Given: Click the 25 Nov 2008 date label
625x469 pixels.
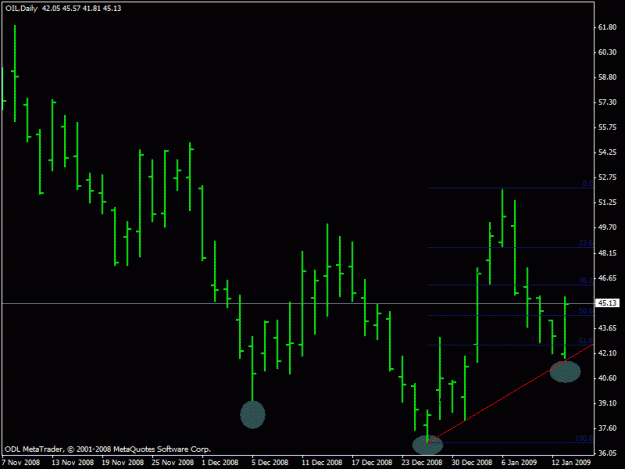Looking at the screenshot, I should tap(173, 463).
